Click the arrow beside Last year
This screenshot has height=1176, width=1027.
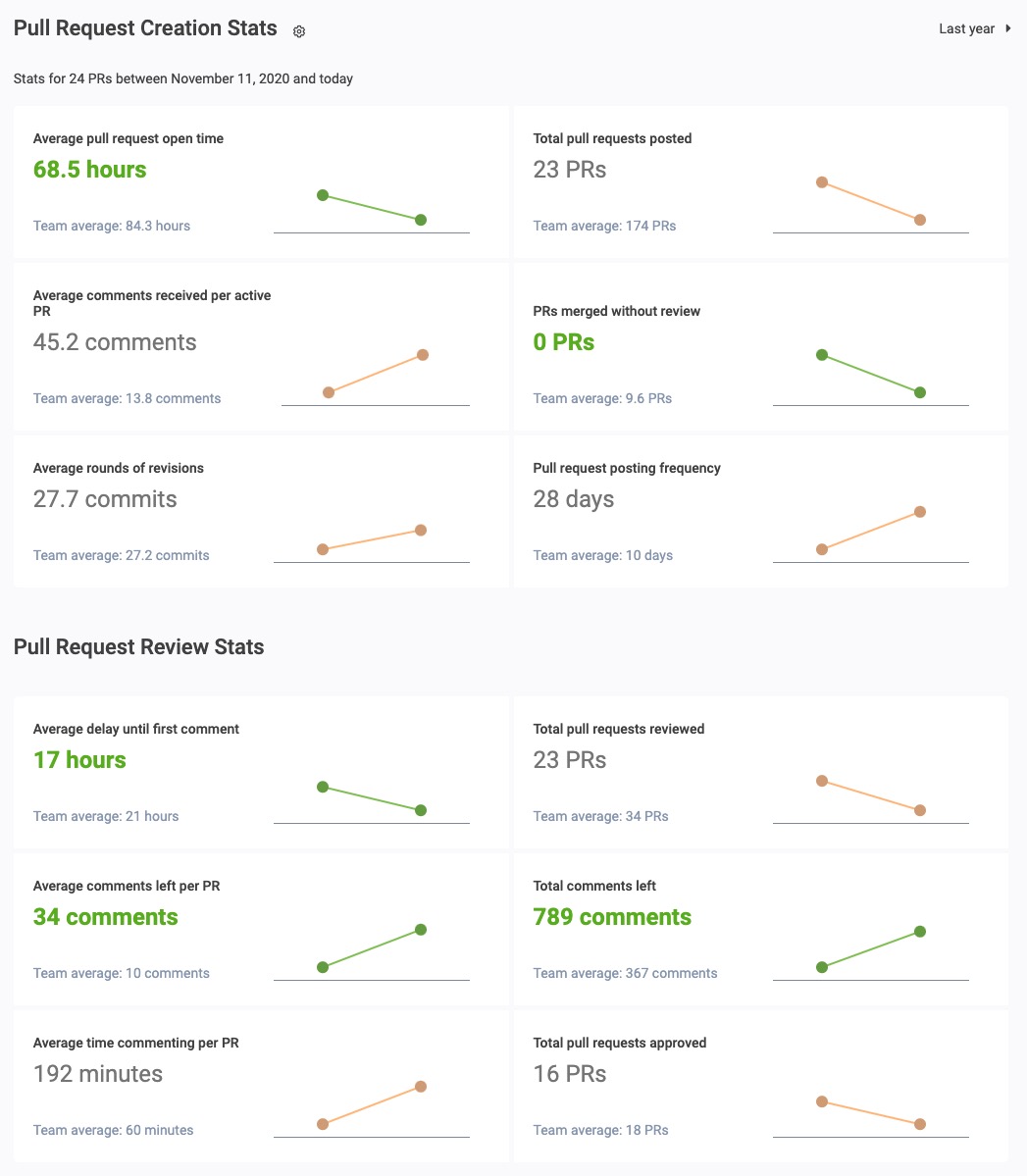point(1006,29)
